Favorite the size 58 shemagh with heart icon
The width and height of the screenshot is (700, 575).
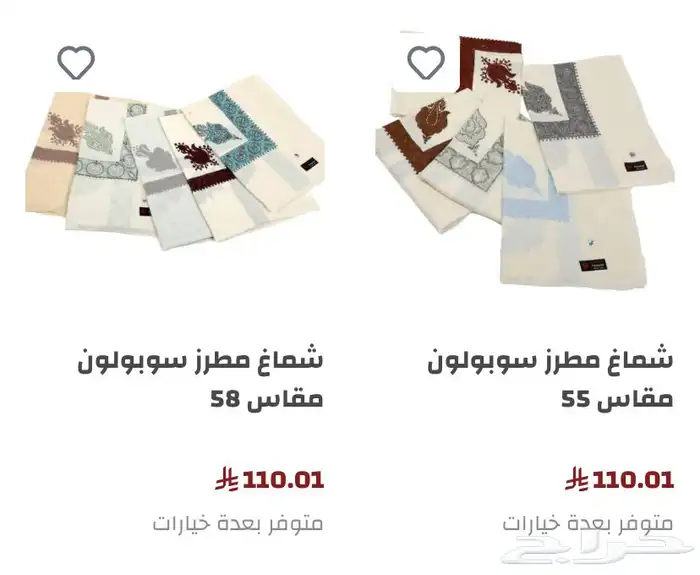pyautogui.click(x=76, y=62)
